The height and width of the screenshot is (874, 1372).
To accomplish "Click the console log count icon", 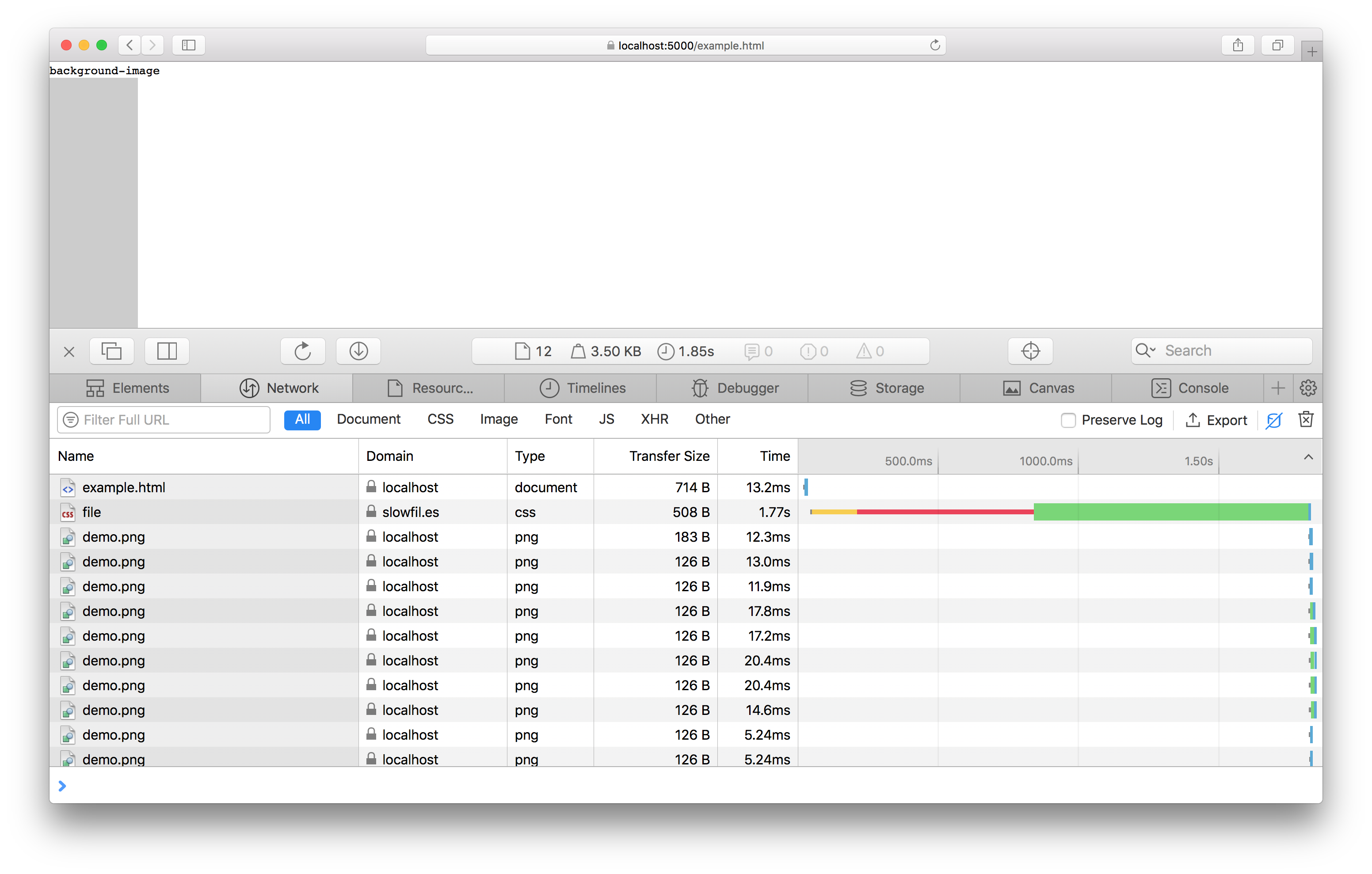I will (758, 352).
